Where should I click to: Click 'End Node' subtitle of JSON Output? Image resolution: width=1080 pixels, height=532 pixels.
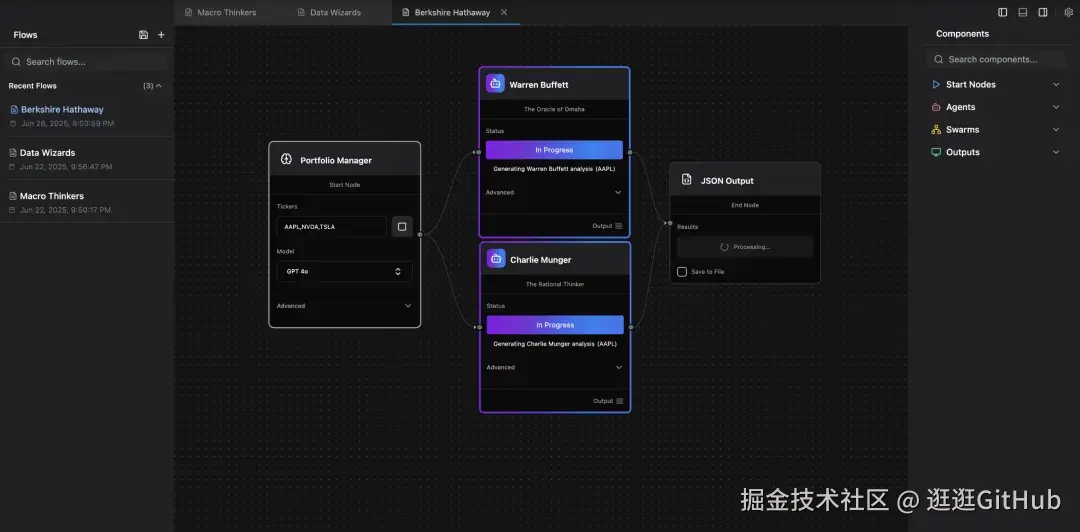click(745, 205)
